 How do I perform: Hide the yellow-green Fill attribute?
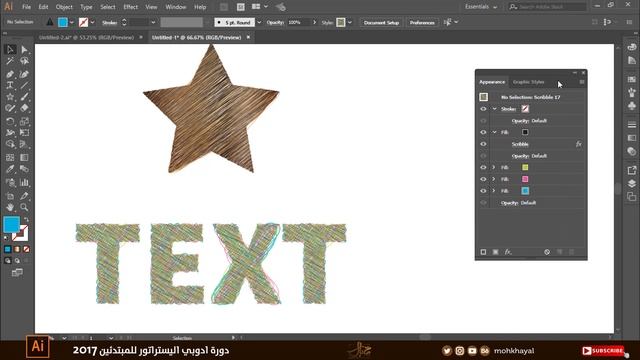click(x=483, y=167)
